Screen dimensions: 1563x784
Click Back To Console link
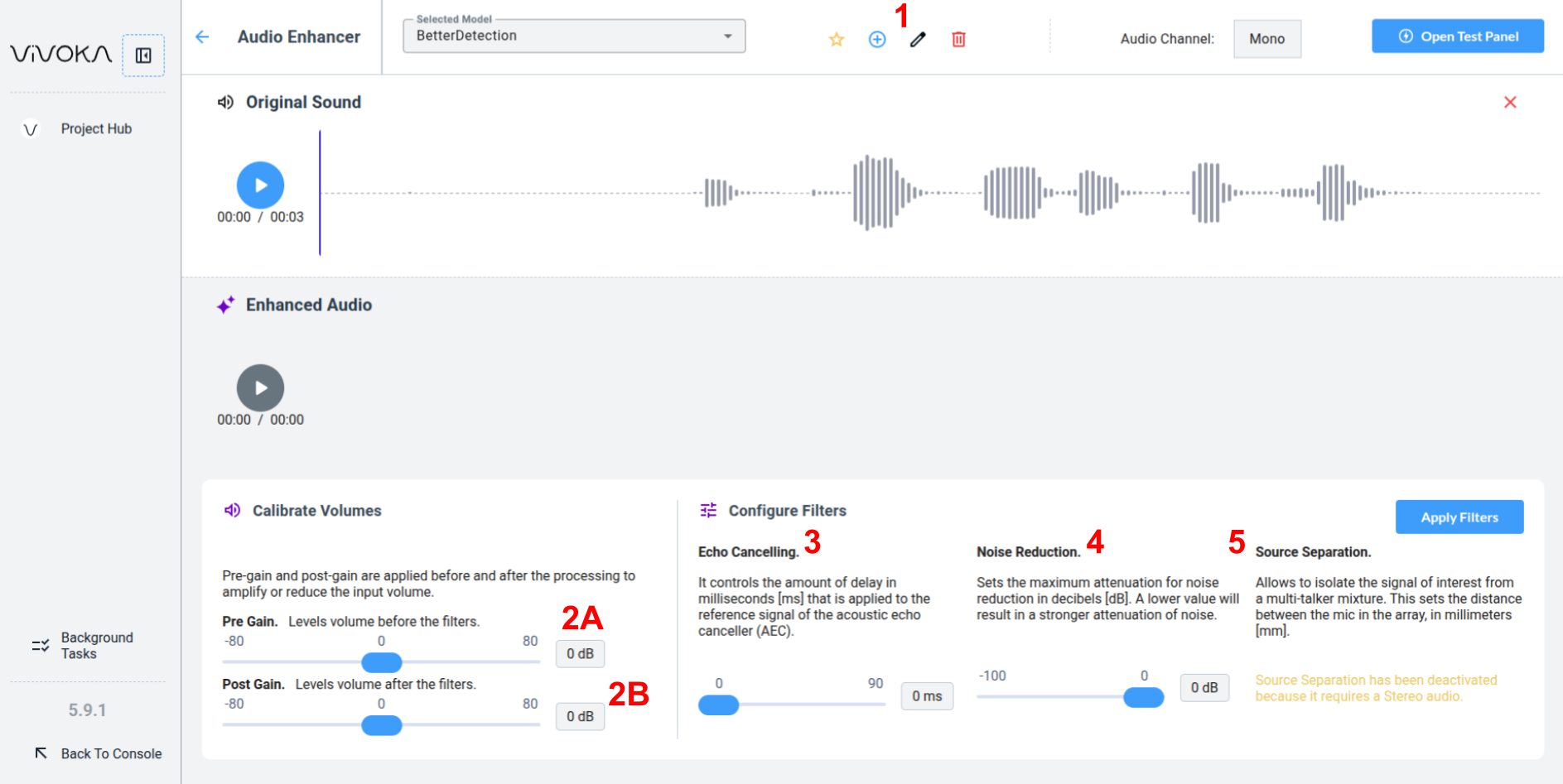point(111,753)
